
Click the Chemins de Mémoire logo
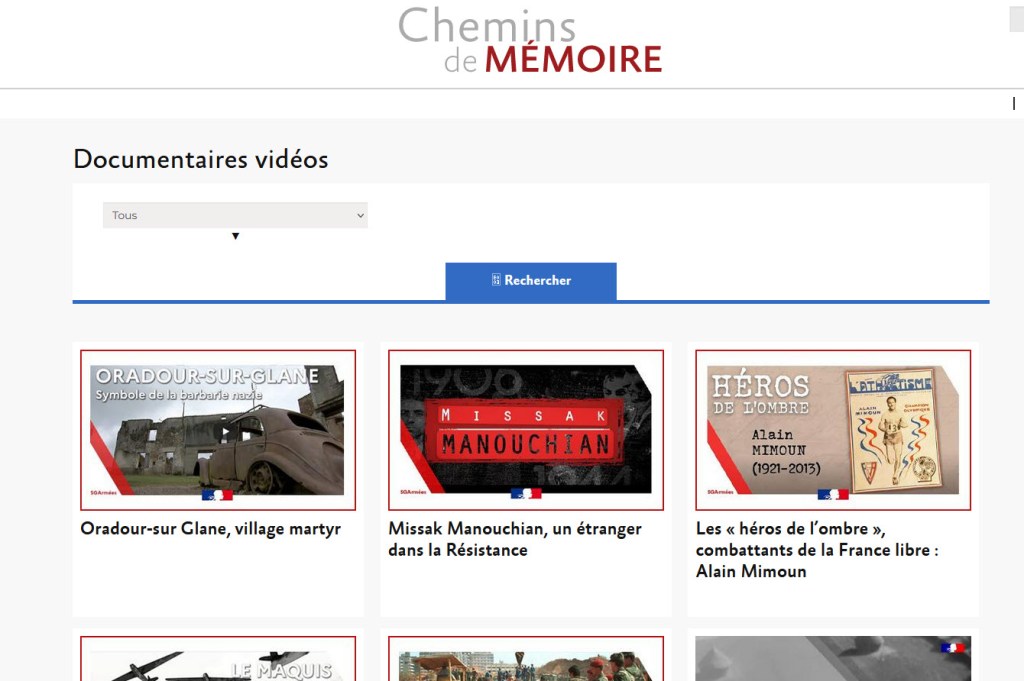(530, 40)
